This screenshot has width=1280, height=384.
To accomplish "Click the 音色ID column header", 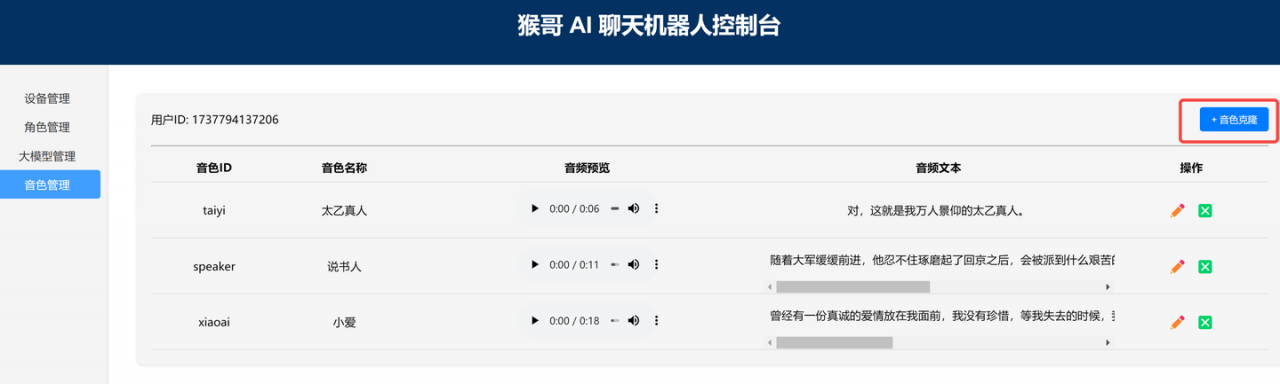I will coord(214,168).
